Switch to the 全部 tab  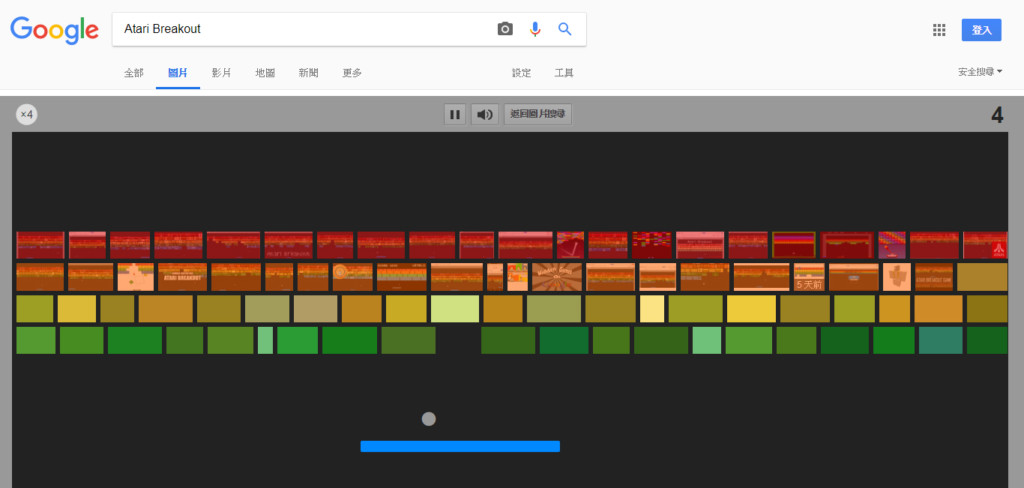134,73
